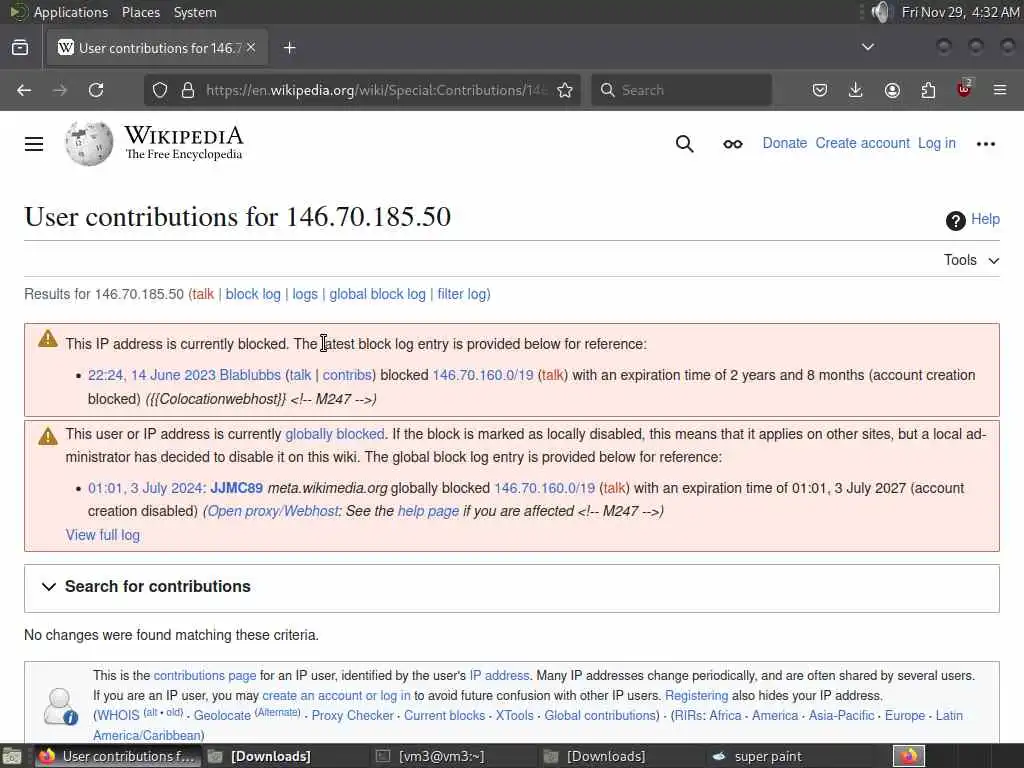Screen dimensions: 1024x768
Task: Open the help page link
Action: point(428,511)
